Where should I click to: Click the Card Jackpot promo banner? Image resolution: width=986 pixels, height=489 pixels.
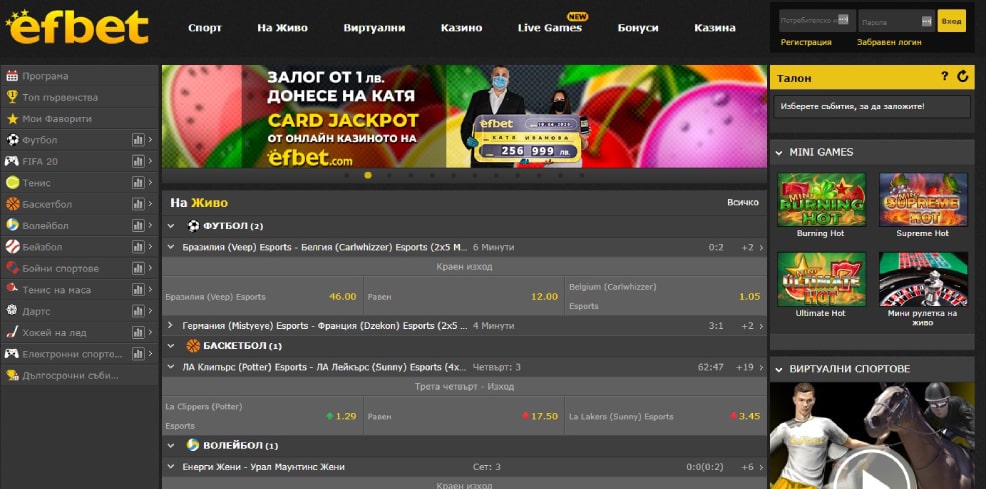tap(464, 116)
